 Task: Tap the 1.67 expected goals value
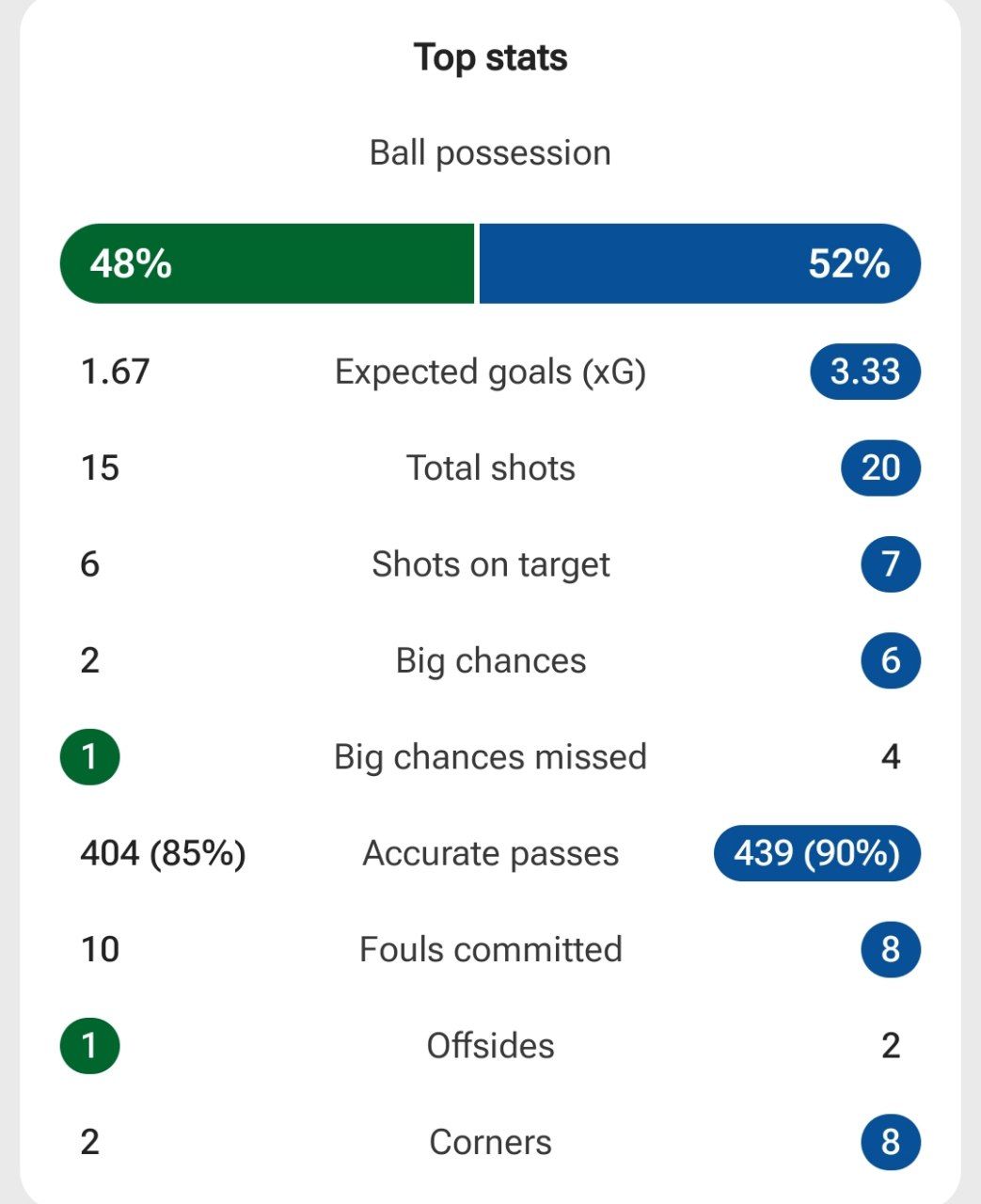(115, 372)
